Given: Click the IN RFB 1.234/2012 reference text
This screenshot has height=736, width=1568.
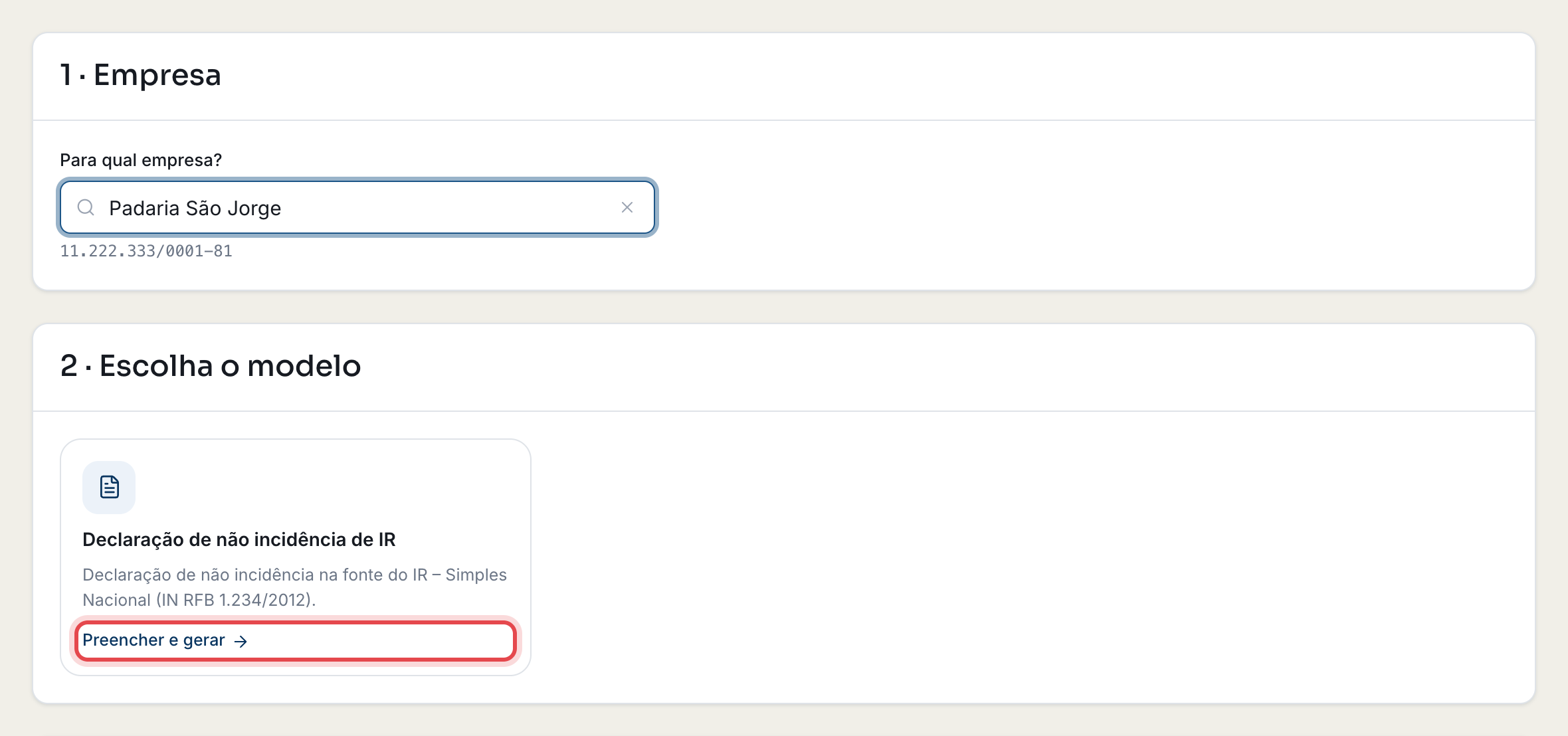Looking at the screenshot, I should tap(237, 600).
